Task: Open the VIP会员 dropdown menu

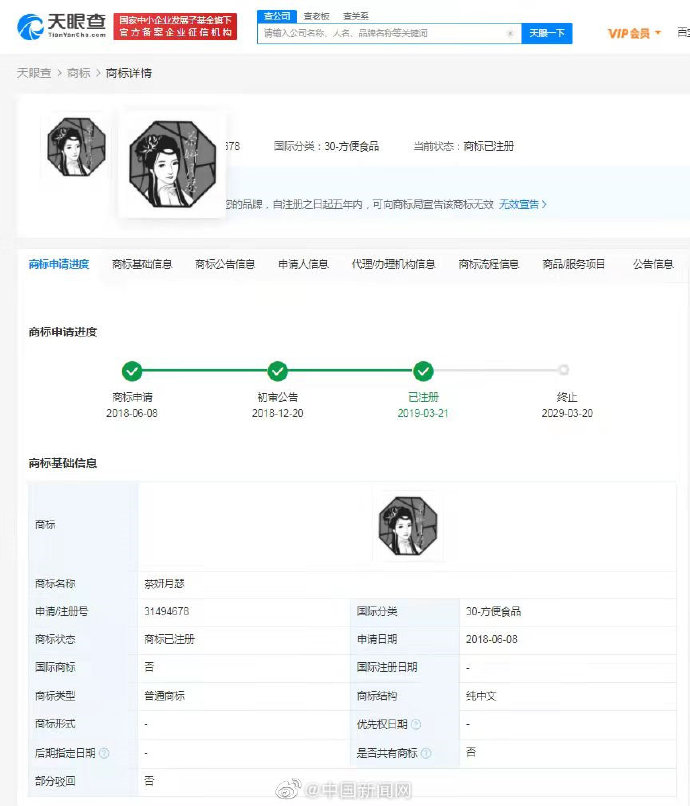Action: tap(634, 33)
